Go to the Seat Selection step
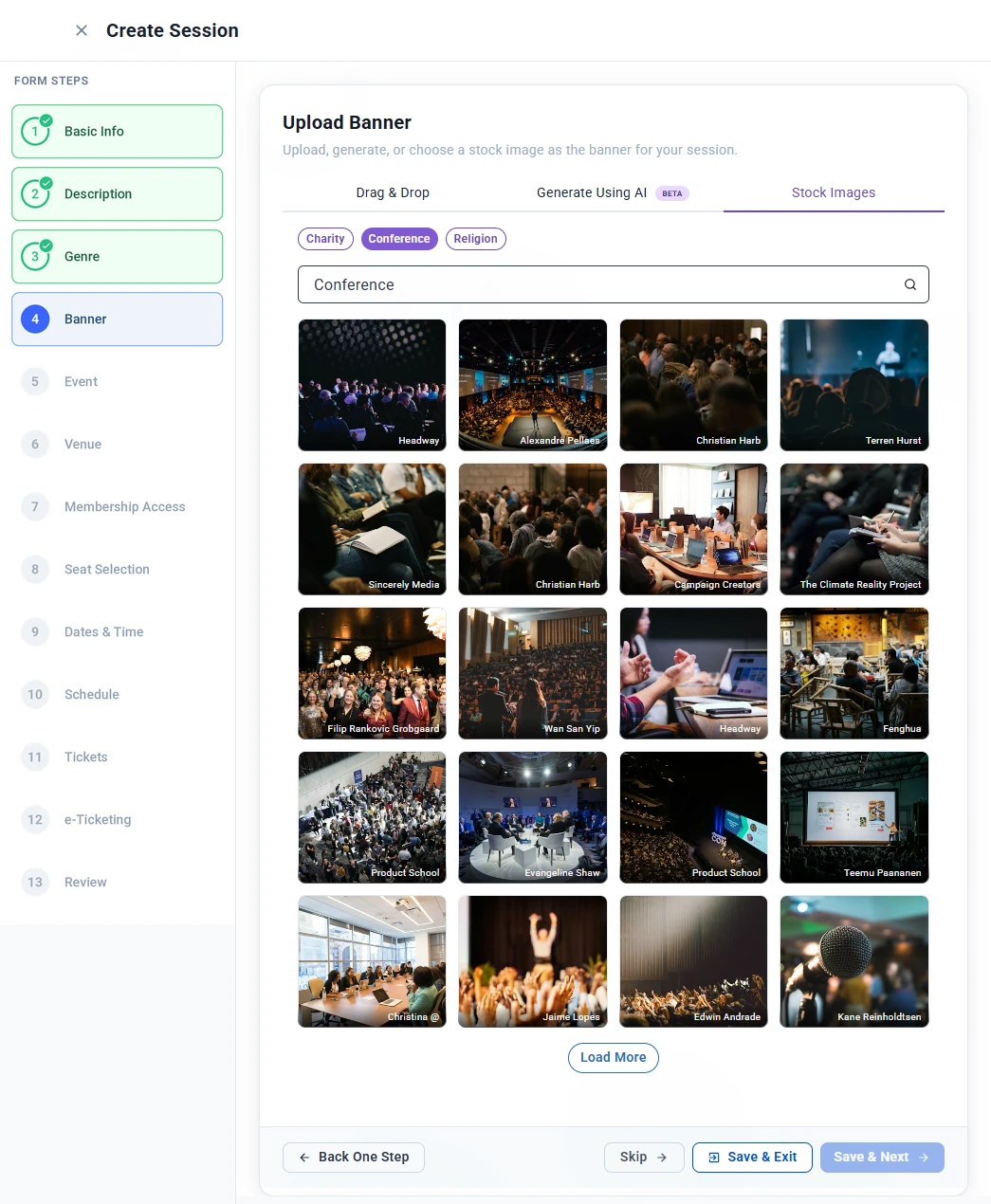Viewport: 991px width, 1204px height. tap(118, 570)
